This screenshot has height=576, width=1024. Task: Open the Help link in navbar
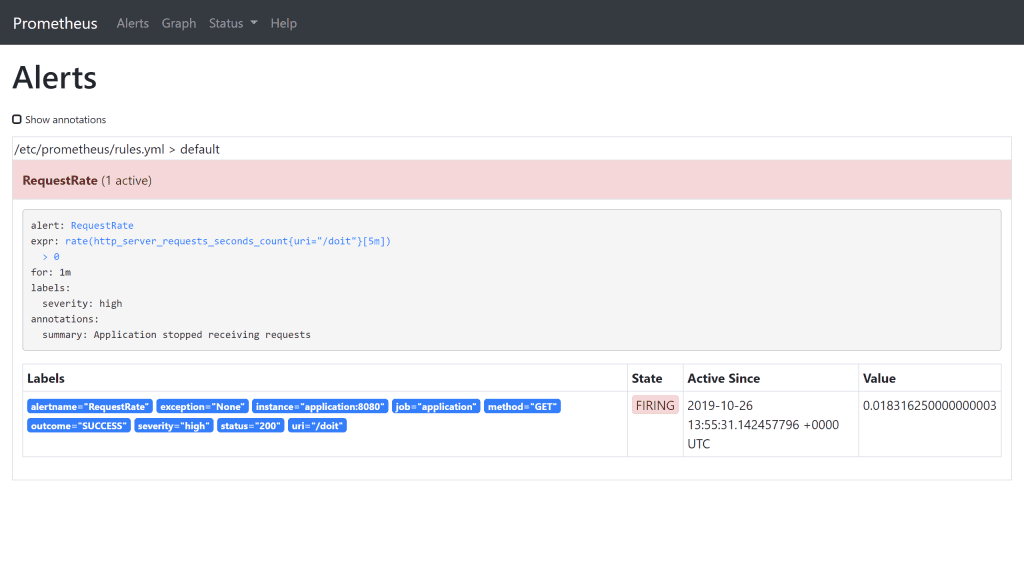coord(283,23)
